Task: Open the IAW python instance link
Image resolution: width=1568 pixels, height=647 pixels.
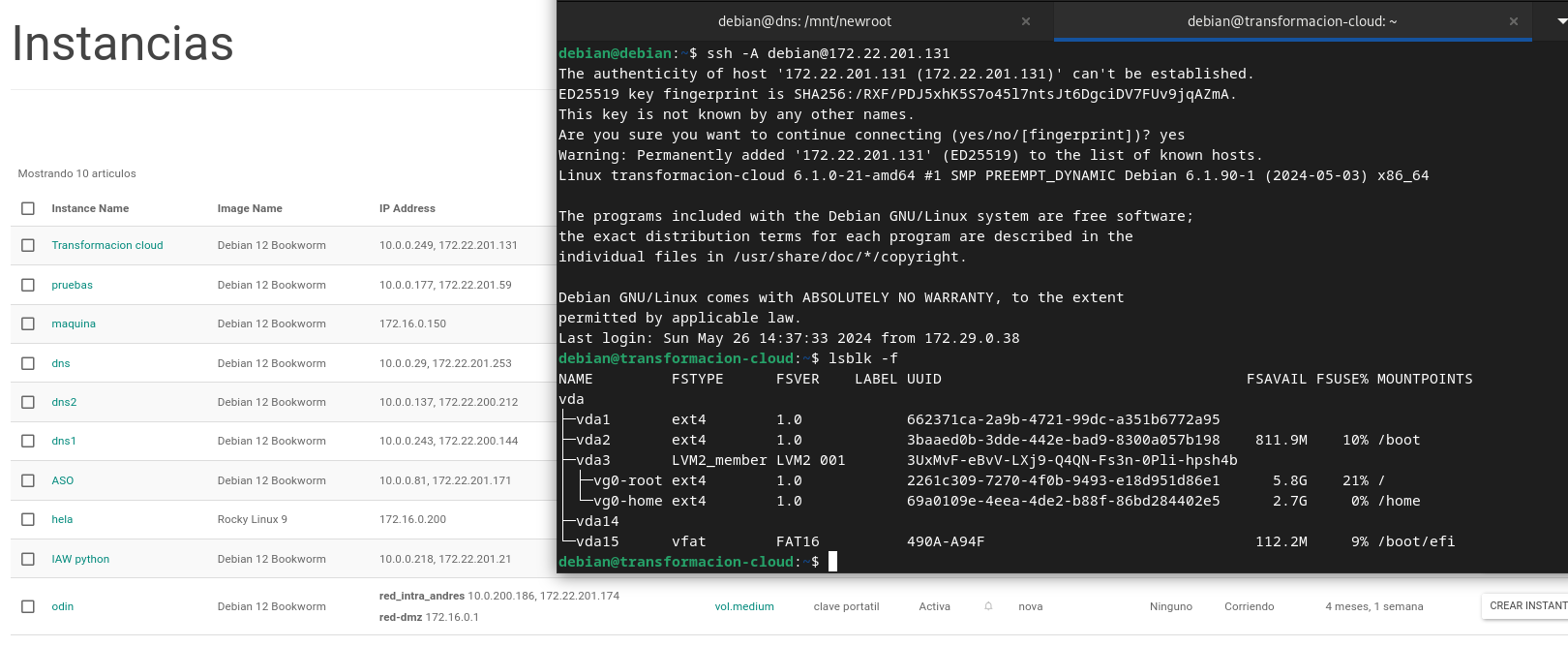Action: tap(80, 559)
